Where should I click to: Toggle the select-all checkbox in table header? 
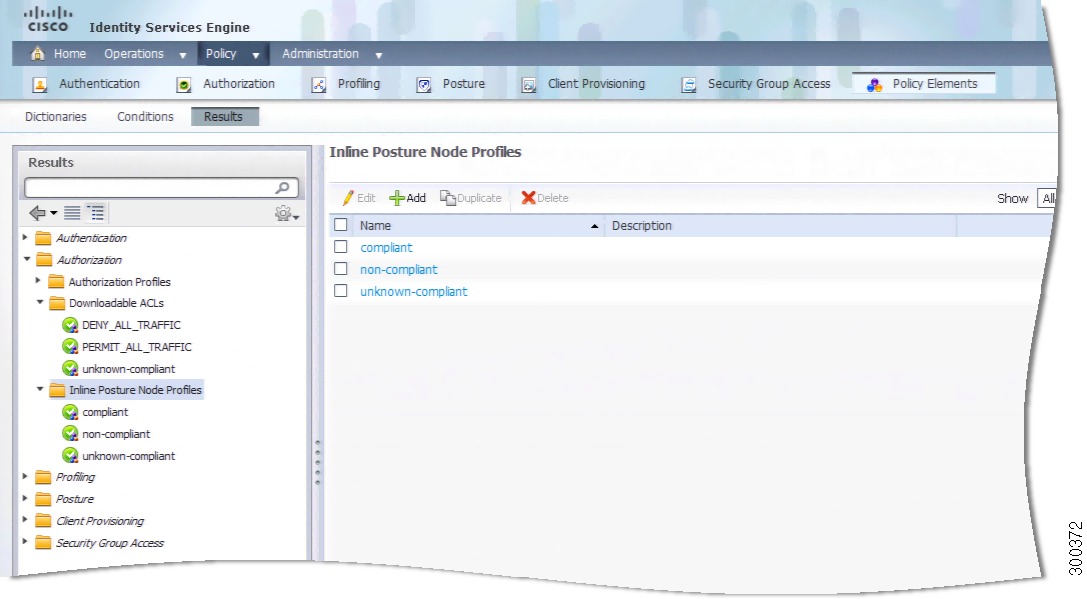(340, 225)
